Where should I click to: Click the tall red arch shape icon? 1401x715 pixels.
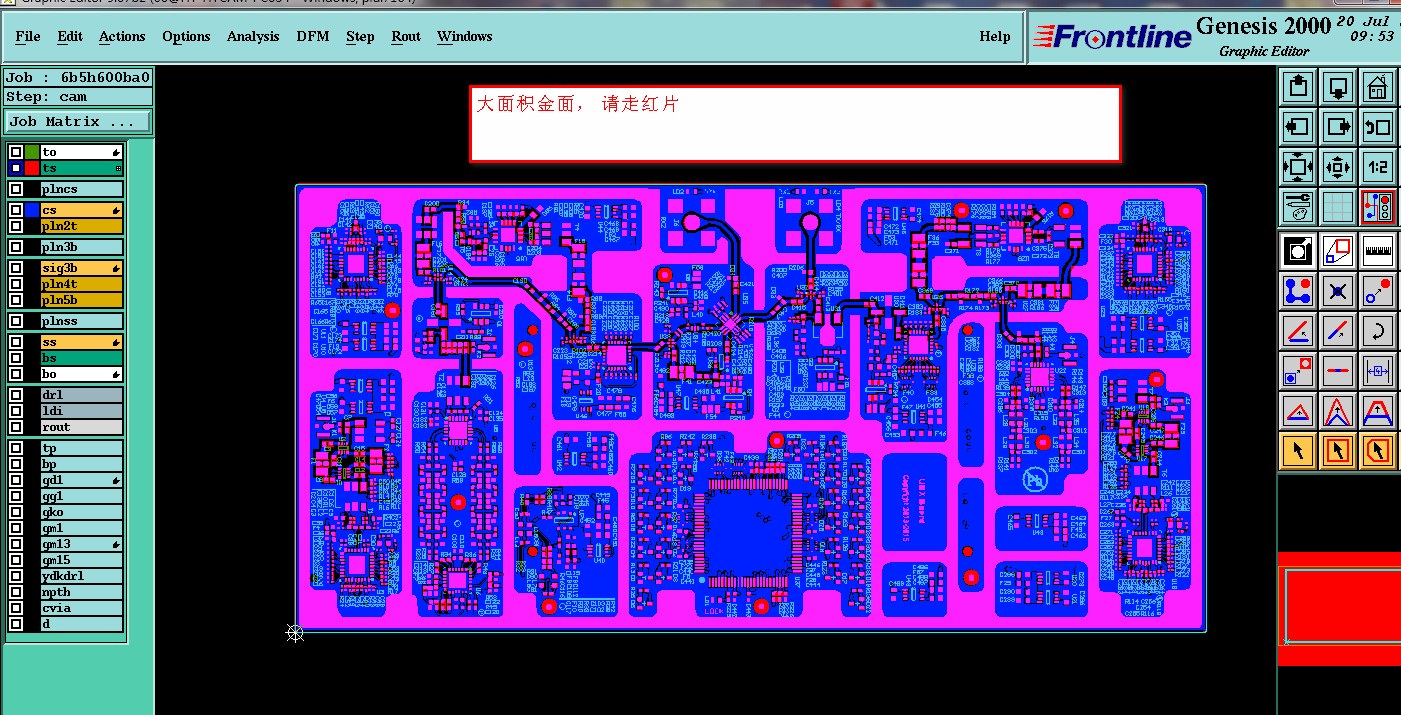1338,411
